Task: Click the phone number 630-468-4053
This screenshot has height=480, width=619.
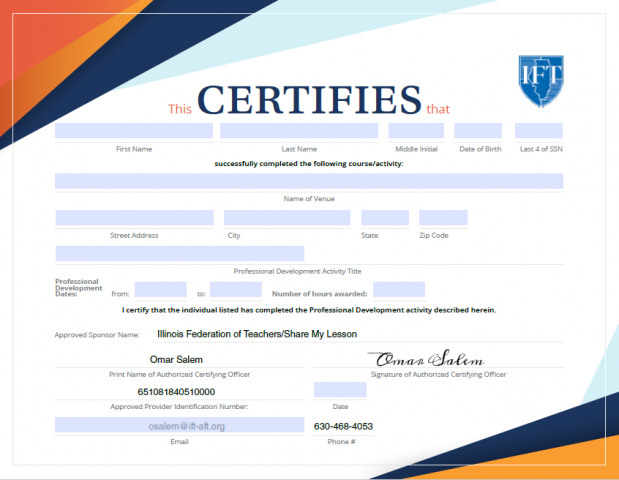Action: pyautogui.click(x=343, y=426)
